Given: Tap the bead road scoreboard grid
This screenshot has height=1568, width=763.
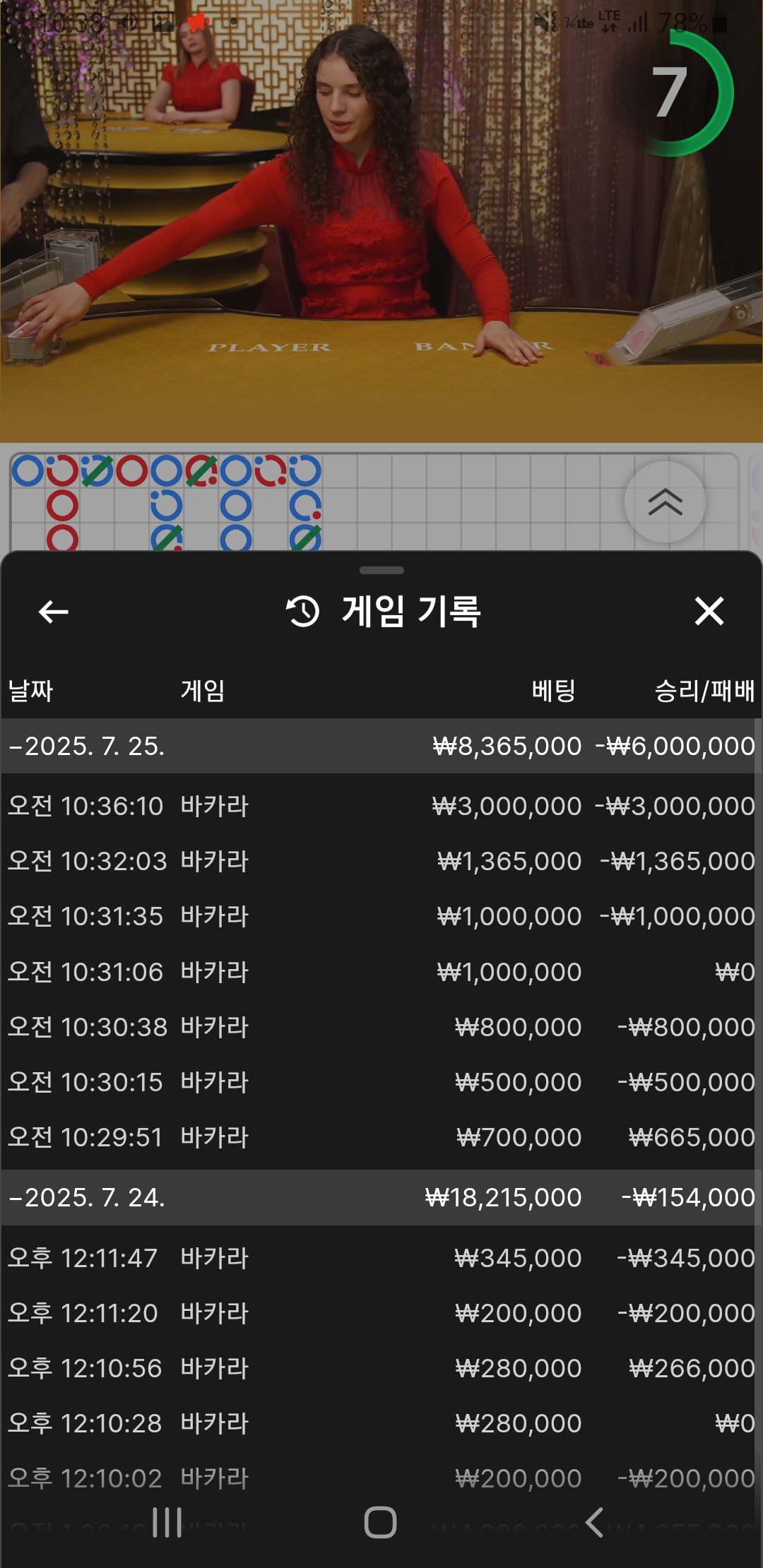Looking at the screenshot, I should 374,501.
